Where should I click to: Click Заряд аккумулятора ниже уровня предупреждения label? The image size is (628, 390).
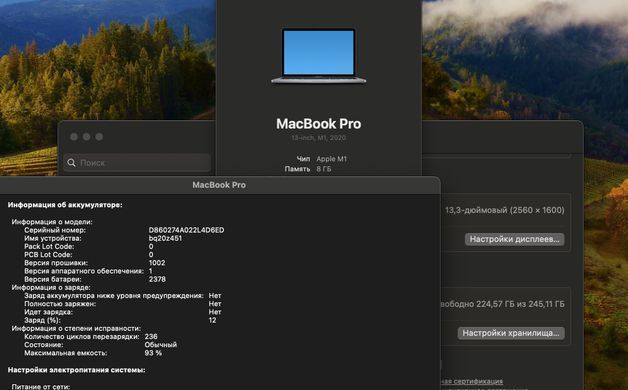click(114, 296)
